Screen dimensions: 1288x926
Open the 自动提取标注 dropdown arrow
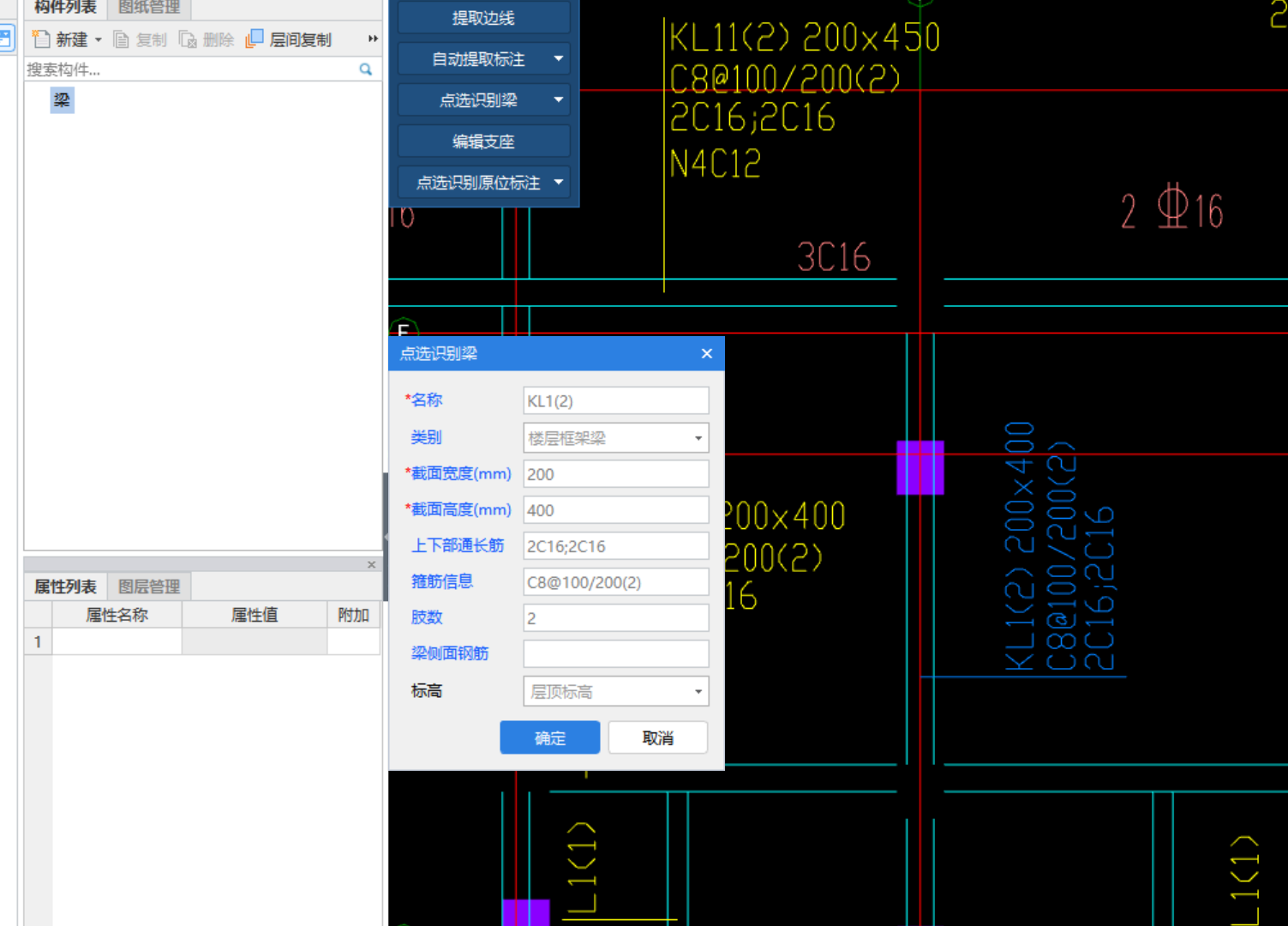pyautogui.click(x=559, y=59)
